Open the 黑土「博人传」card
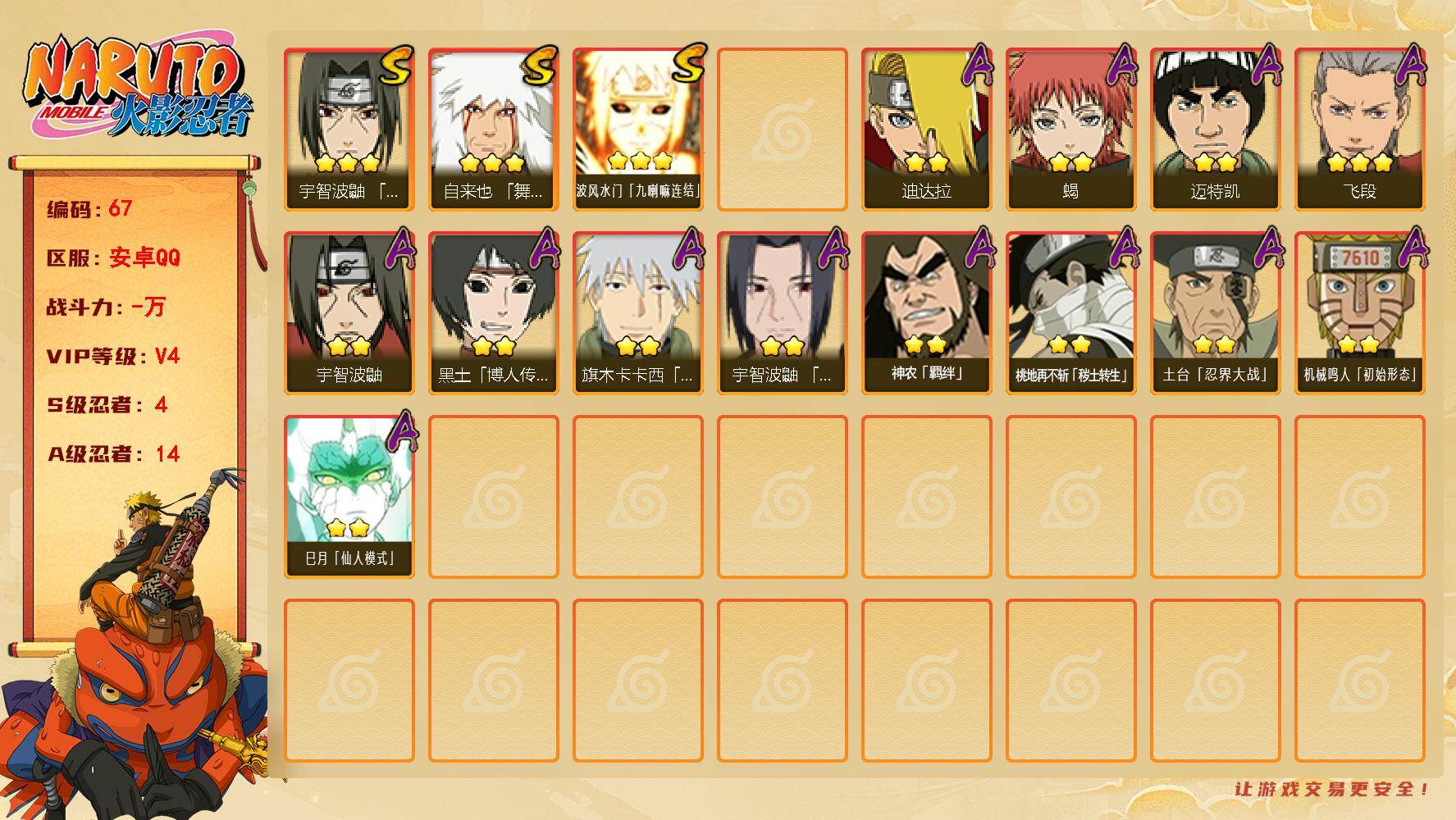This screenshot has height=820, width=1456. coord(493,312)
